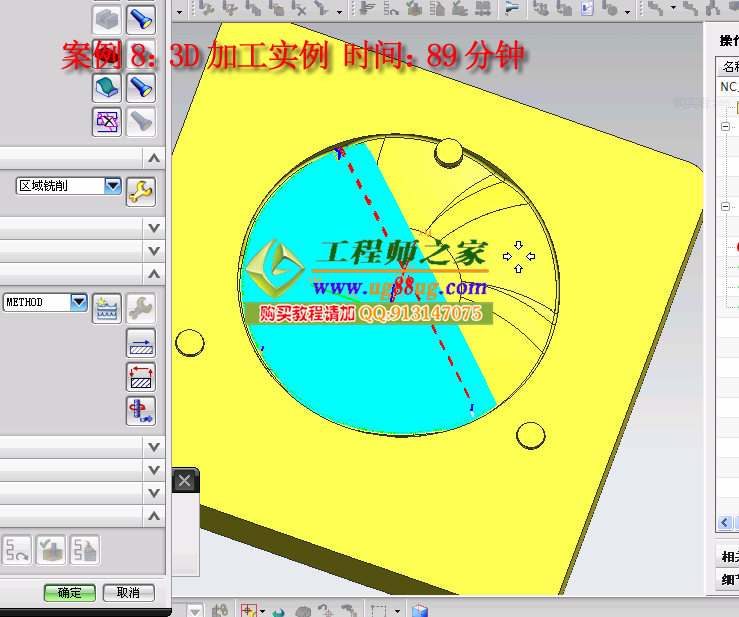Screen dimensions: 739x617
Task: Click the list tool path icon
Action: point(85,549)
